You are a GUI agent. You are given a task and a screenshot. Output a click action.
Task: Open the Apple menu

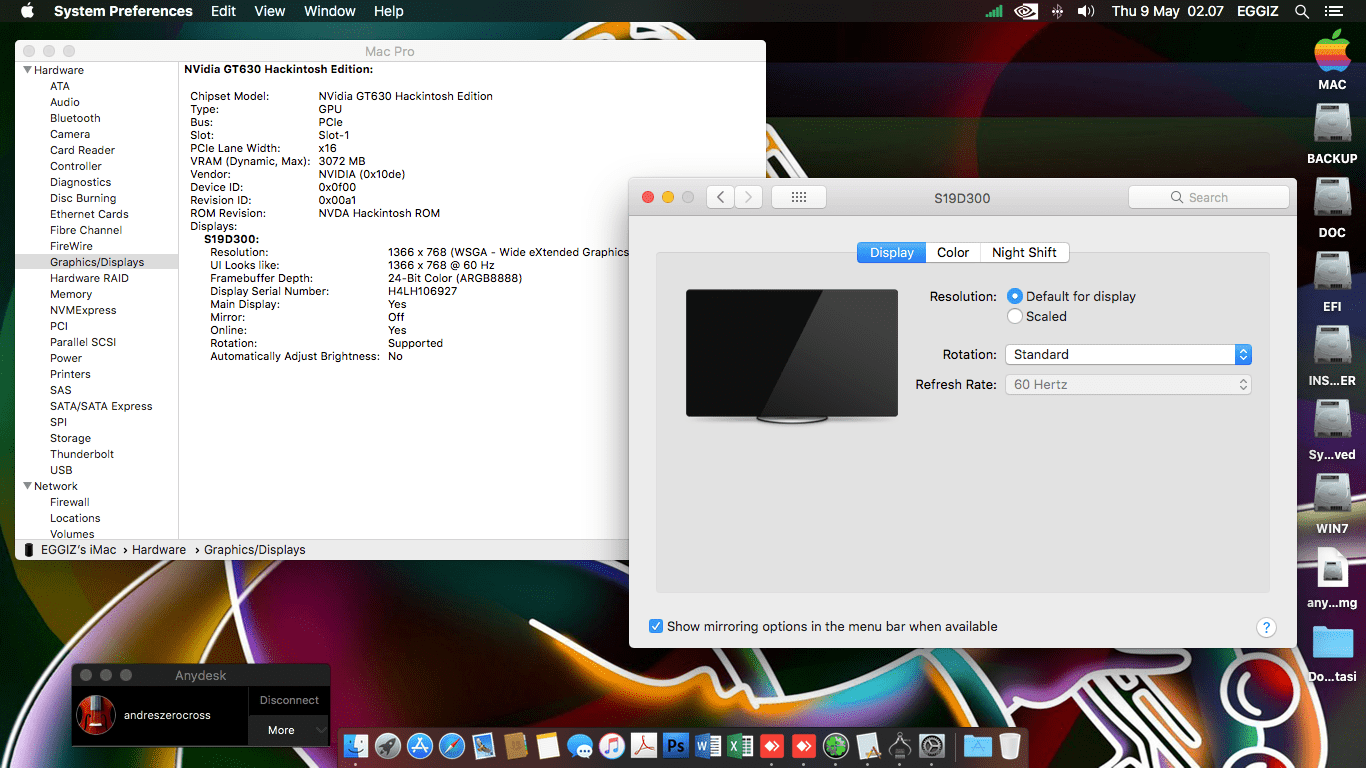tap(27, 11)
